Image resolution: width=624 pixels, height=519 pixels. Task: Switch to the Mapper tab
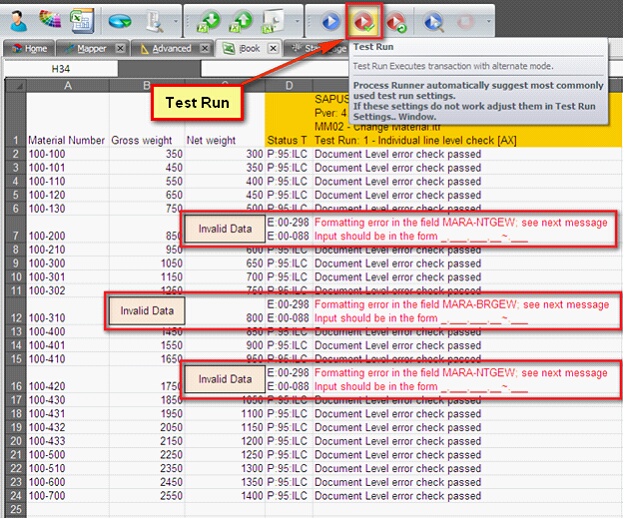pos(90,48)
